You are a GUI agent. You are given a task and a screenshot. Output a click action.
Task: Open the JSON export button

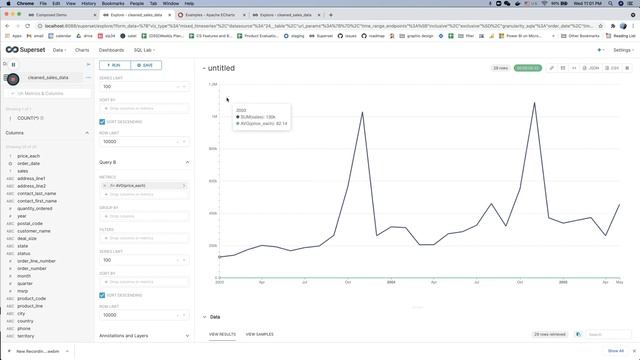click(x=591, y=68)
